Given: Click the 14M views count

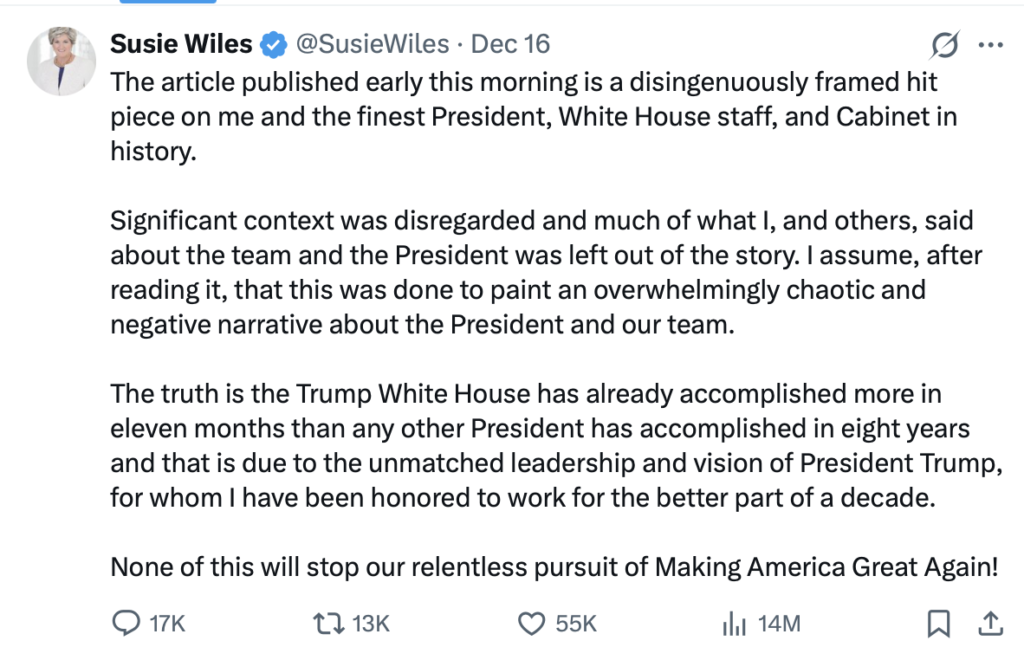Looking at the screenshot, I should [780, 624].
